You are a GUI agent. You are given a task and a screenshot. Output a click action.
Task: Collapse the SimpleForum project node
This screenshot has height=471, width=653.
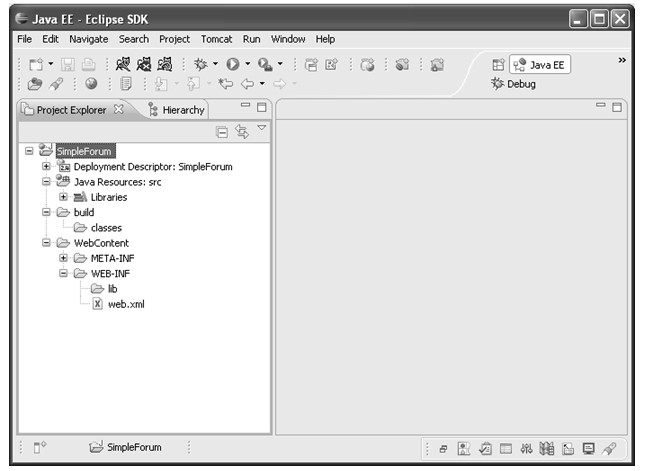[29, 151]
